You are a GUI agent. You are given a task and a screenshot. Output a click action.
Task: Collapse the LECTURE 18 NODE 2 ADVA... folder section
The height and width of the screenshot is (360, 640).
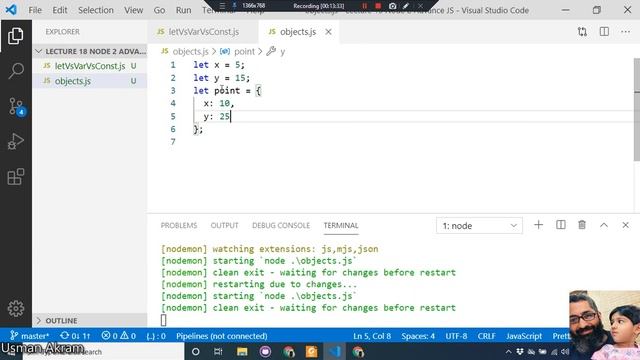(90, 51)
